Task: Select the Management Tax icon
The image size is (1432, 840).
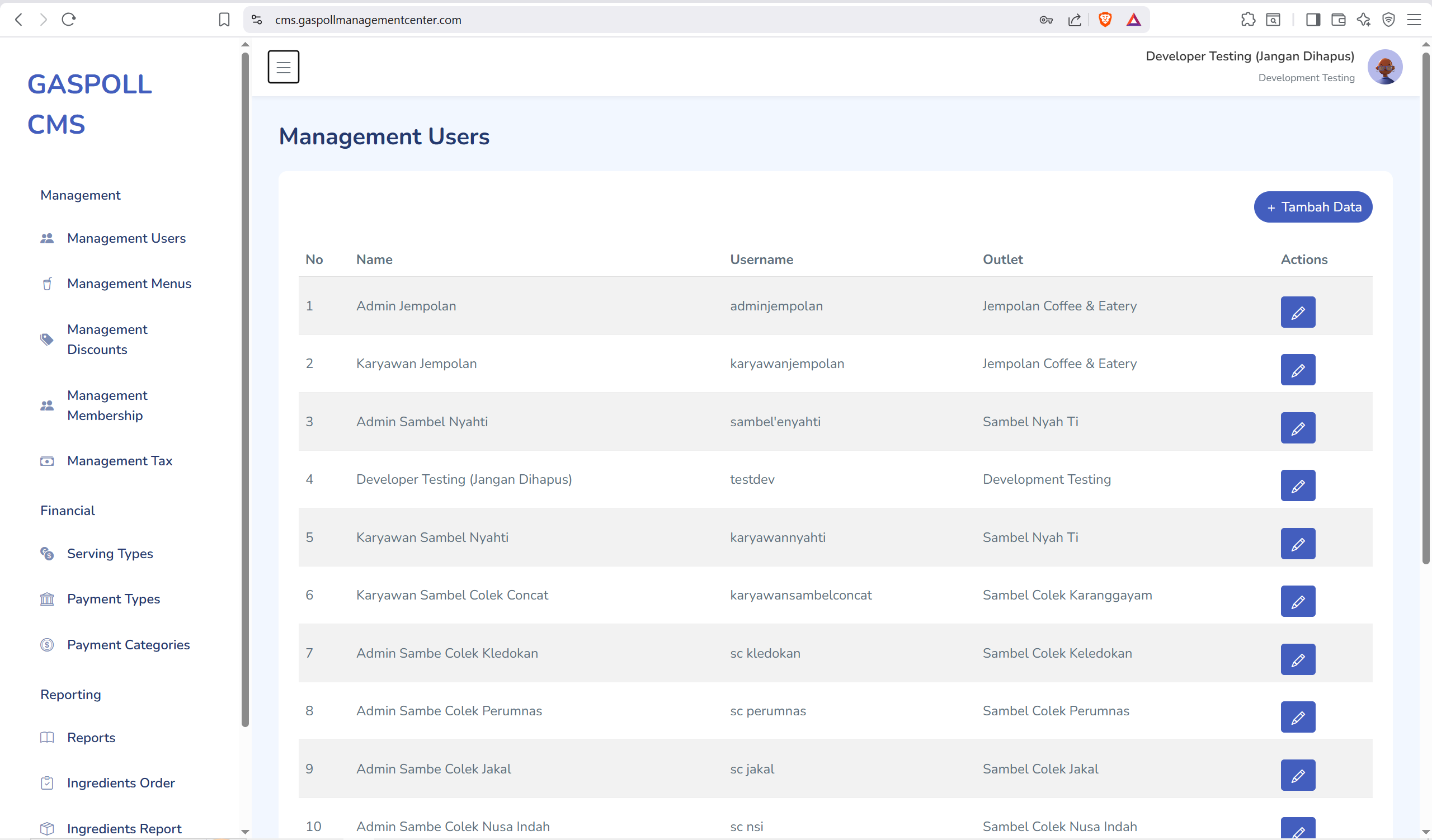Action: [47, 461]
